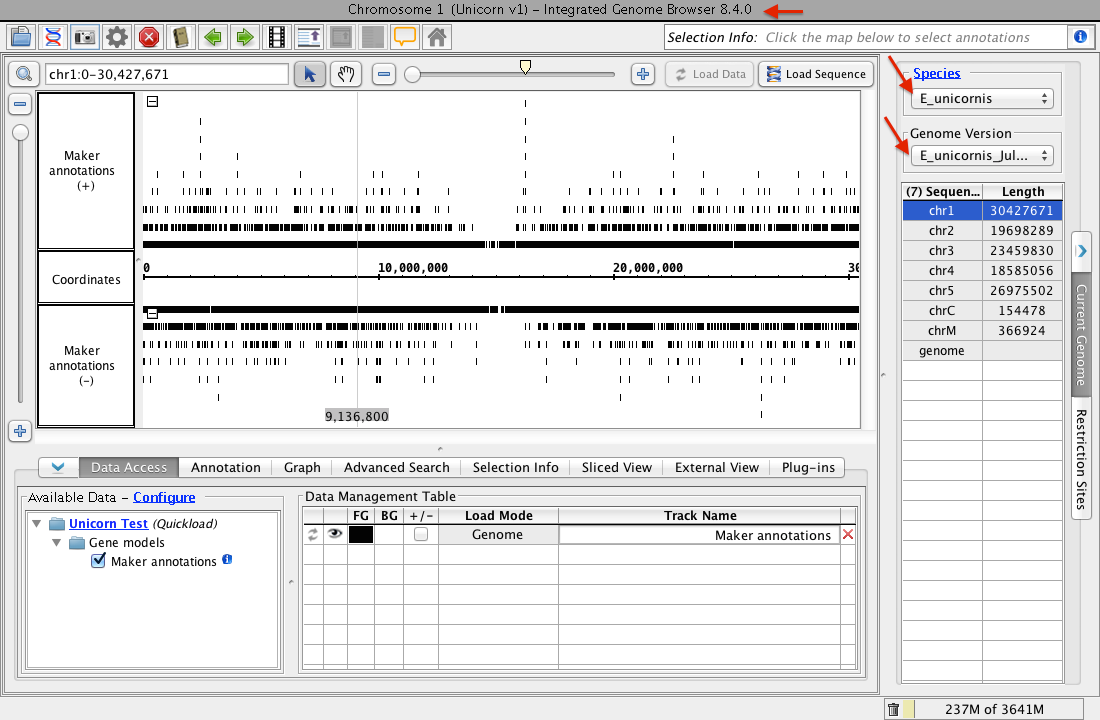
Task: Empty memory with the trash can icon
Action: pyautogui.click(x=893, y=710)
